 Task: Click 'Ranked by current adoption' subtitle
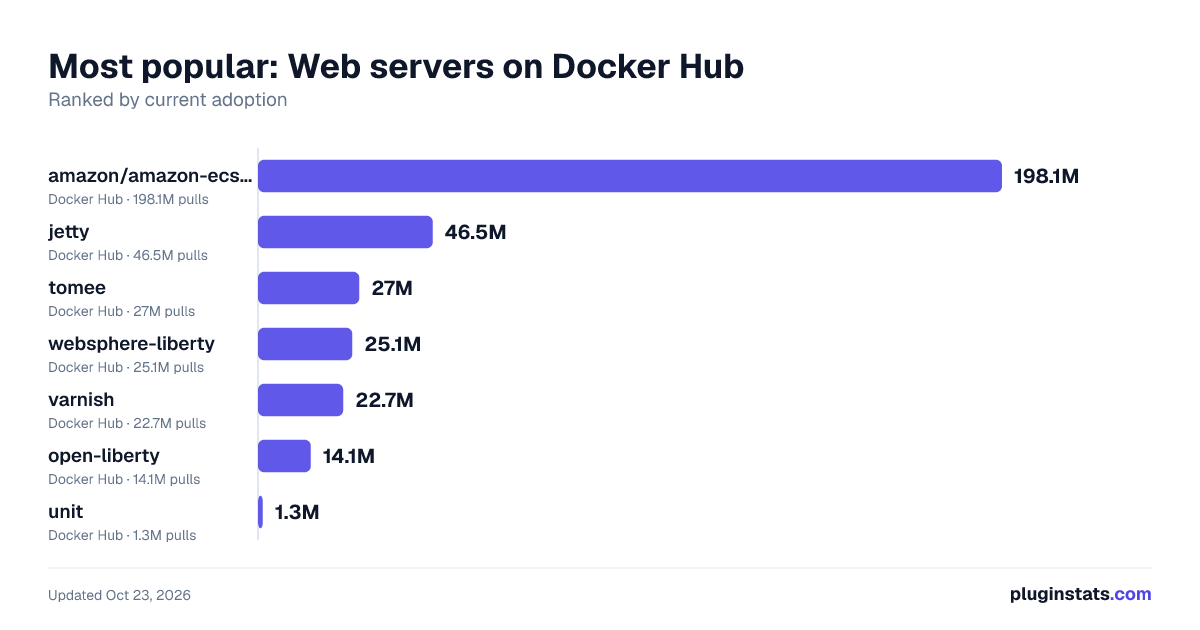168,100
